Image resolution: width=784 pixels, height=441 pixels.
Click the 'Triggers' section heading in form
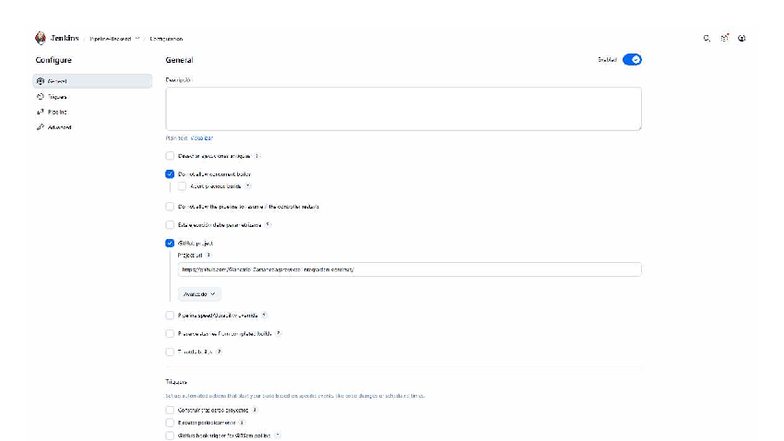pos(176,382)
